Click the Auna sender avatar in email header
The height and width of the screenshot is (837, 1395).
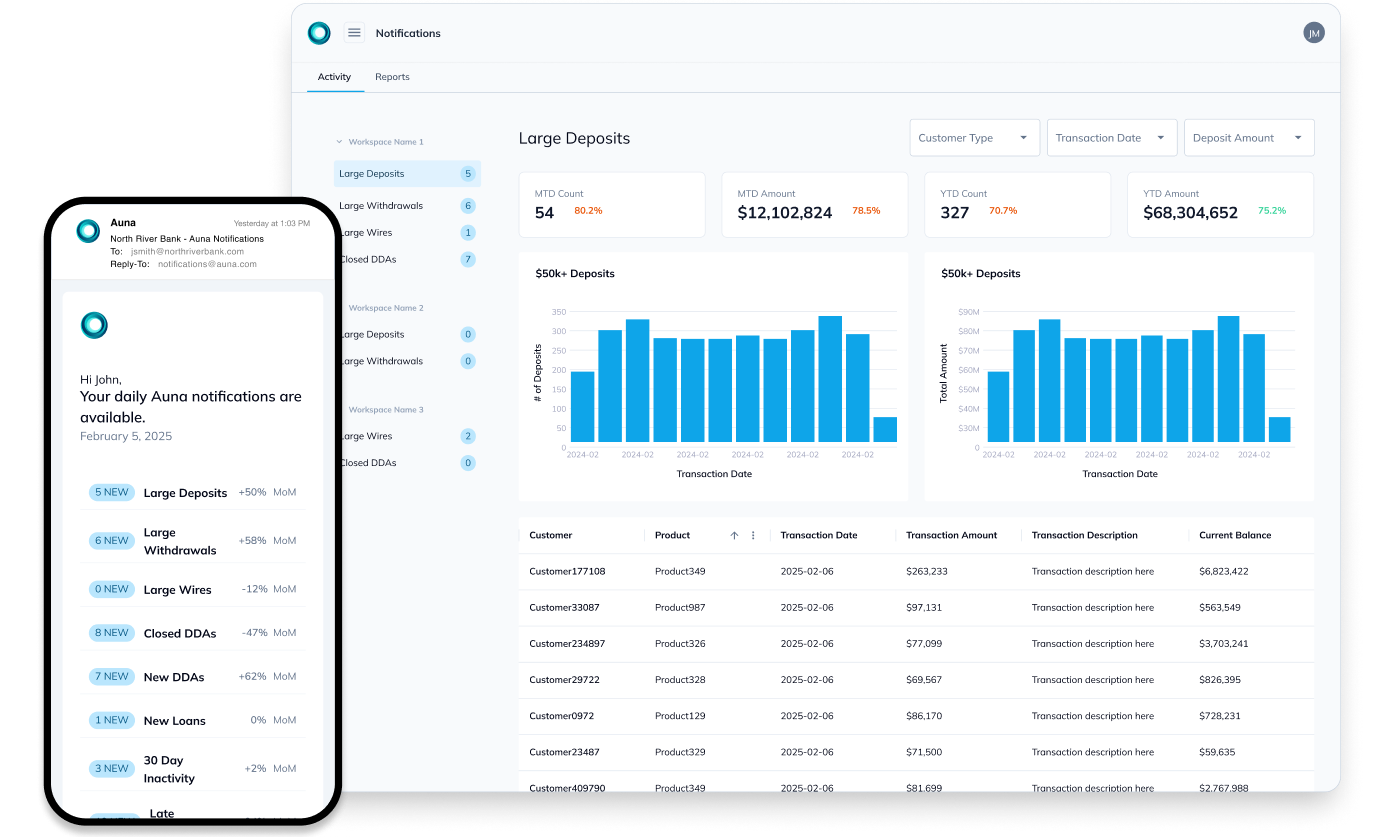tap(88, 231)
